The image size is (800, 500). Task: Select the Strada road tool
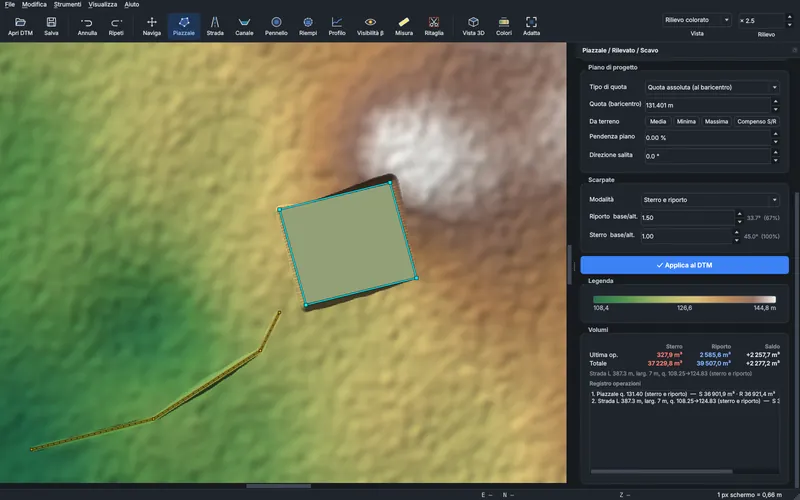(215, 26)
